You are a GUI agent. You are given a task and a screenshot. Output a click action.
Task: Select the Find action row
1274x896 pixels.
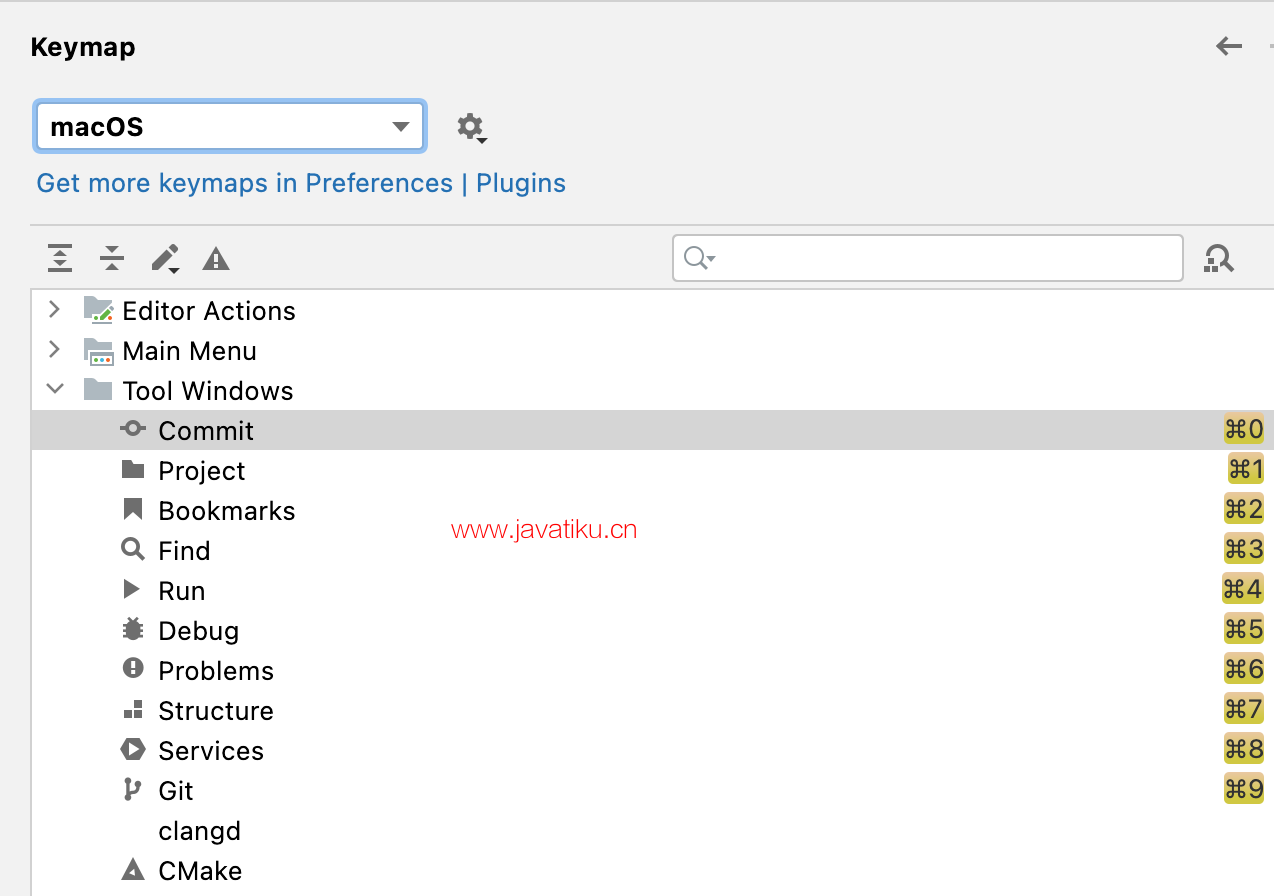point(652,550)
